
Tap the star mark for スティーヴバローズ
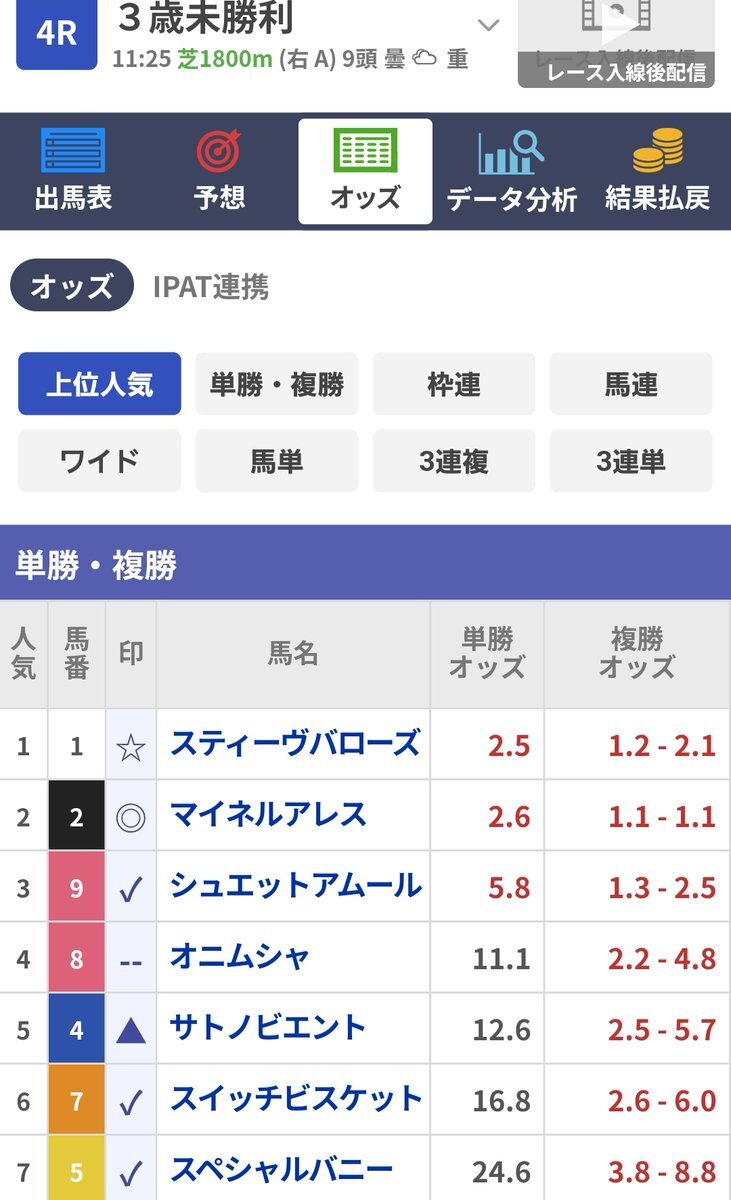pos(131,746)
